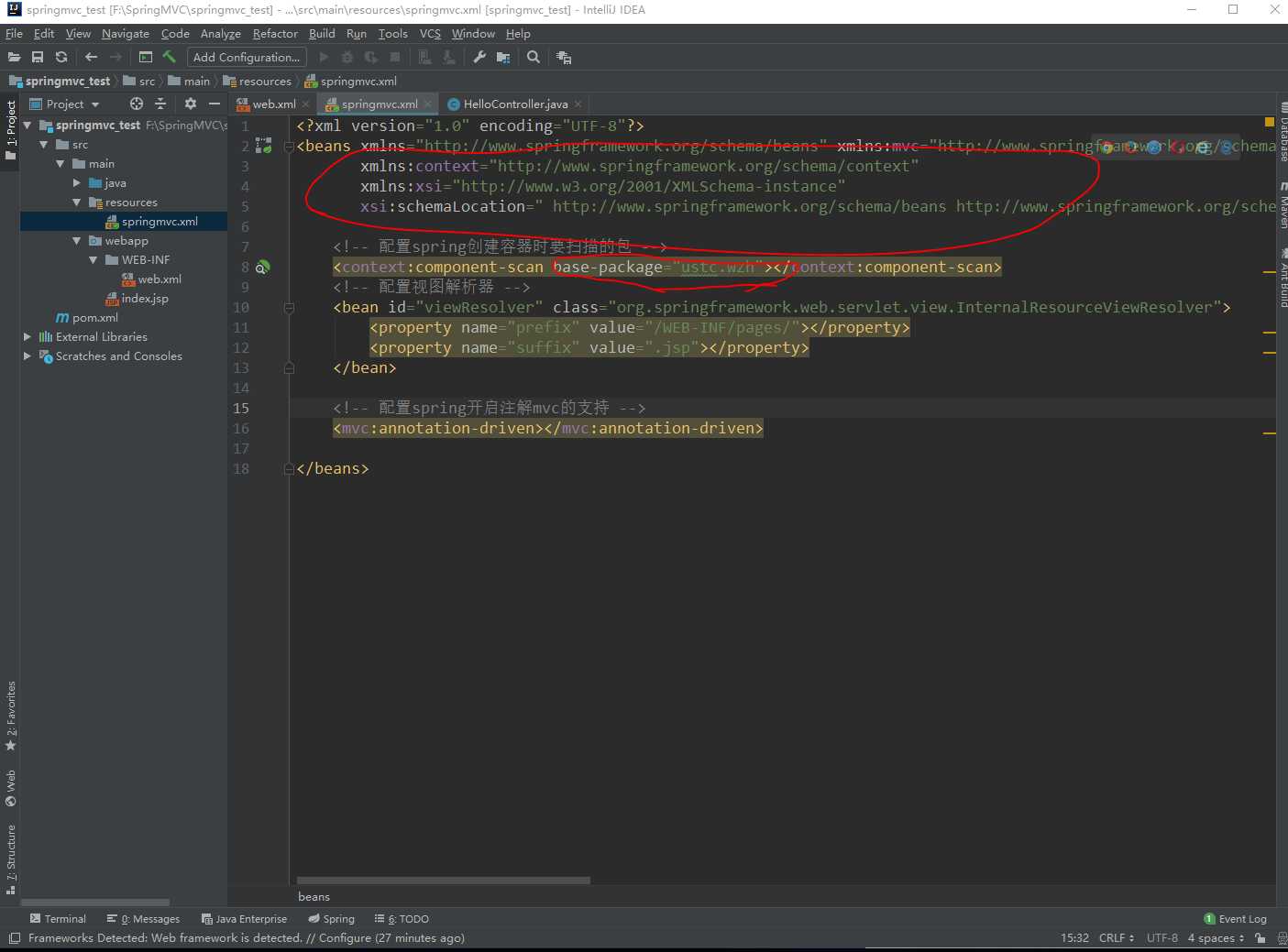Open Settings via the wrench icon
1288x952 pixels.
479,57
